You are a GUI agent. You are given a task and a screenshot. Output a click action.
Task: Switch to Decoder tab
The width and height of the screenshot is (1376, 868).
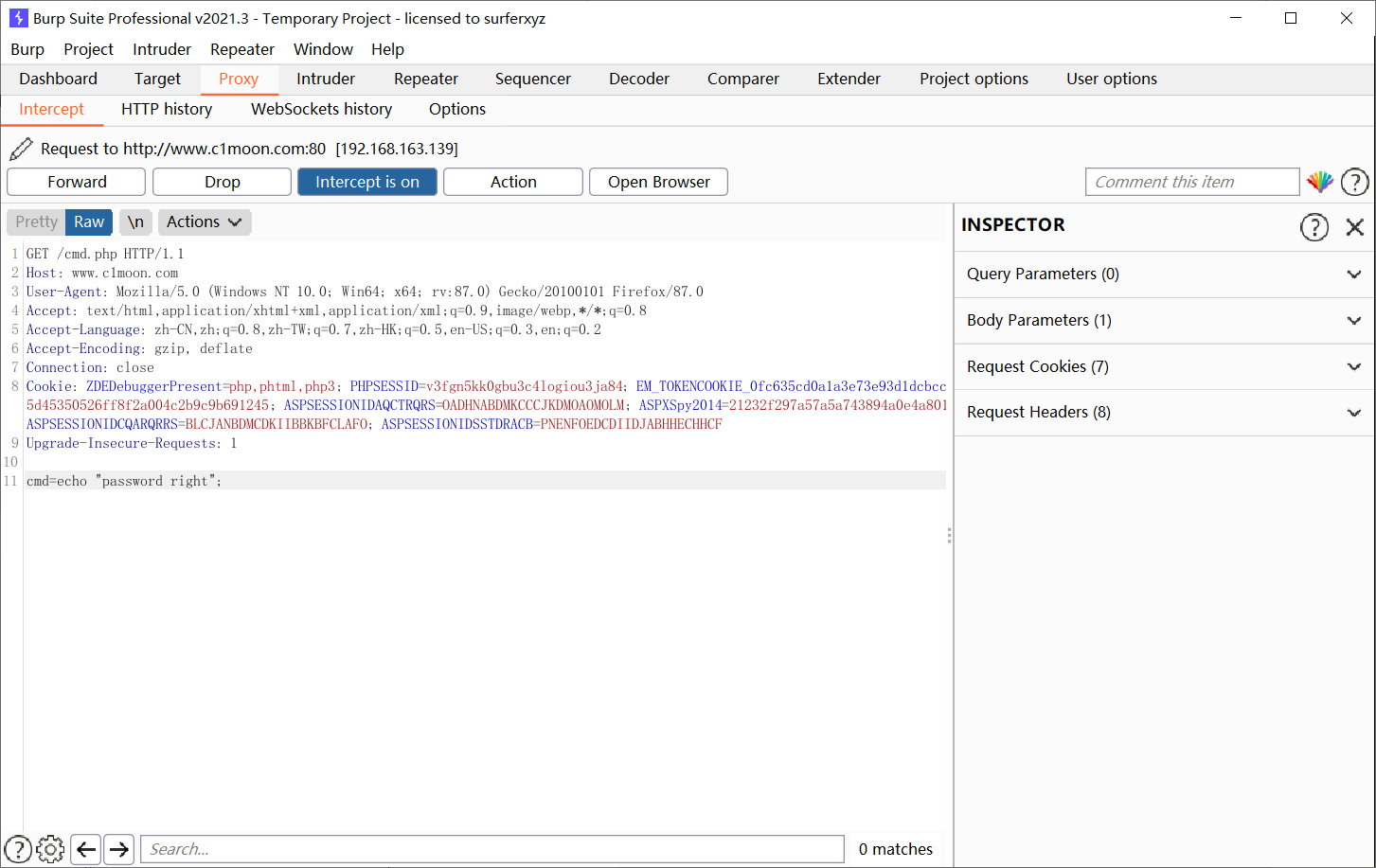coord(639,79)
